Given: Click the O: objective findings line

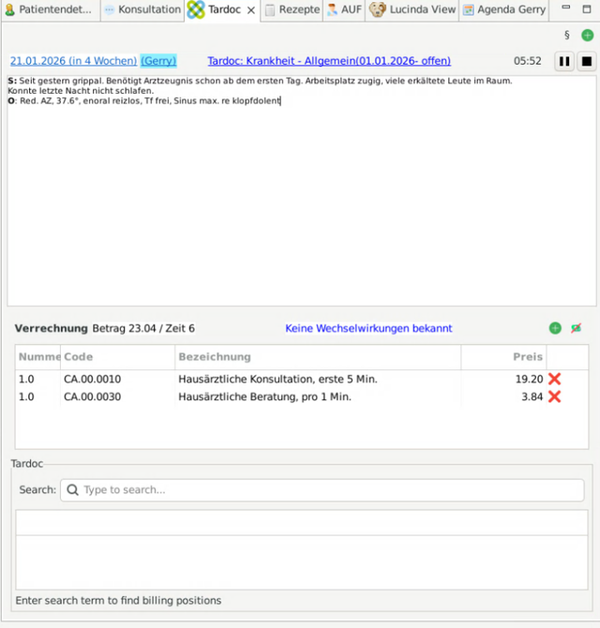Looking at the screenshot, I should [x=144, y=101].
